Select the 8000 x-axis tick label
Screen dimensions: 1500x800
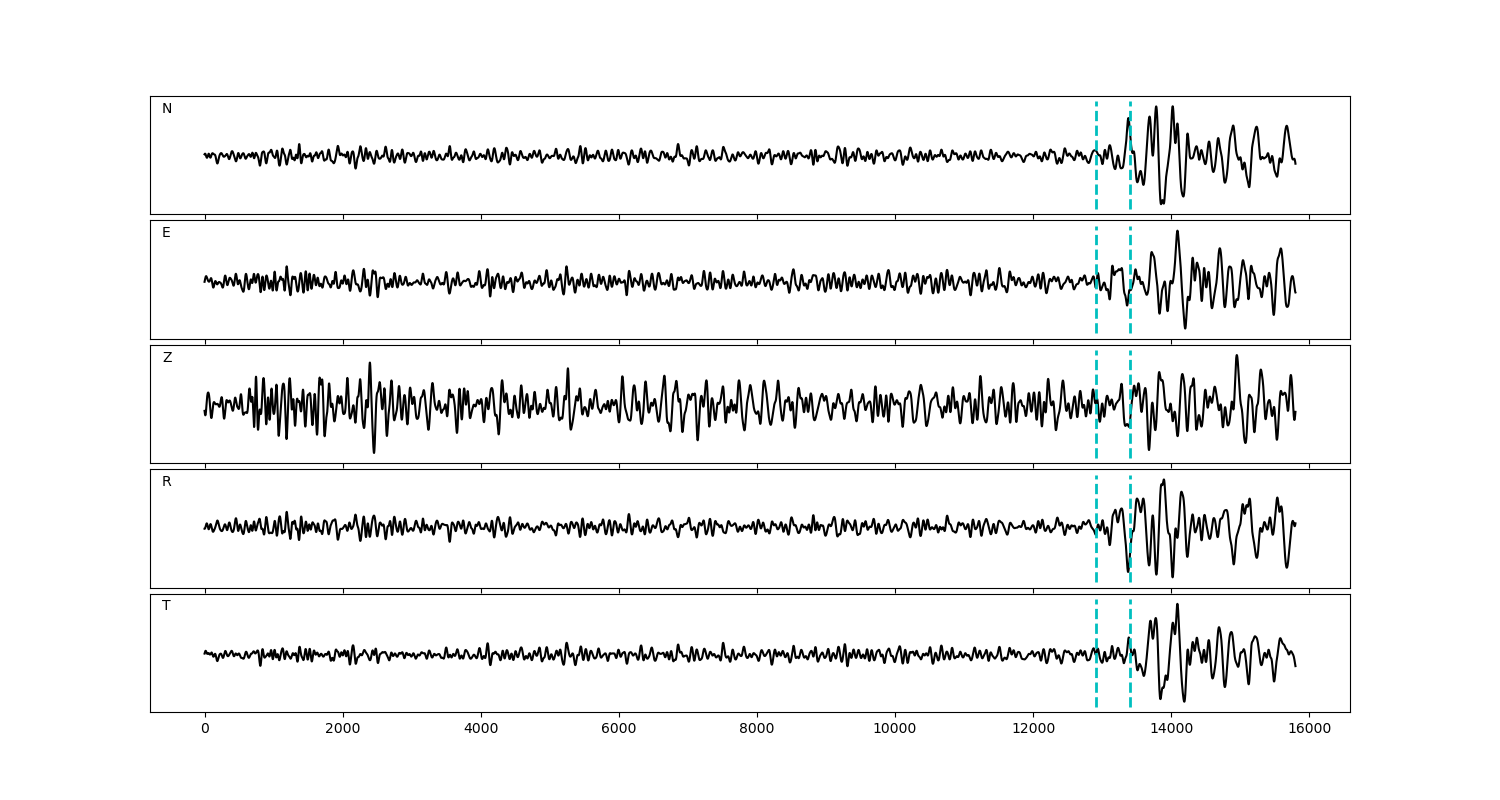pyautogui.click(x=757, y=730)
